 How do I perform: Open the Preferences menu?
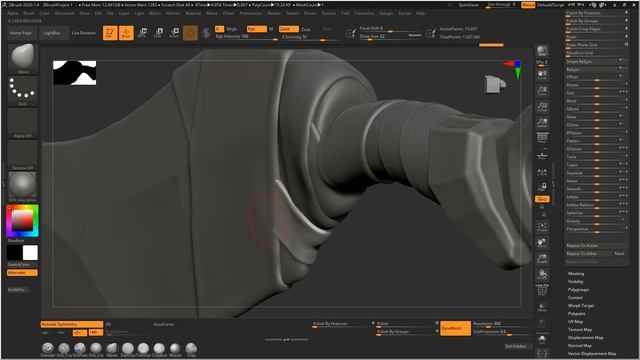[251, 13]
